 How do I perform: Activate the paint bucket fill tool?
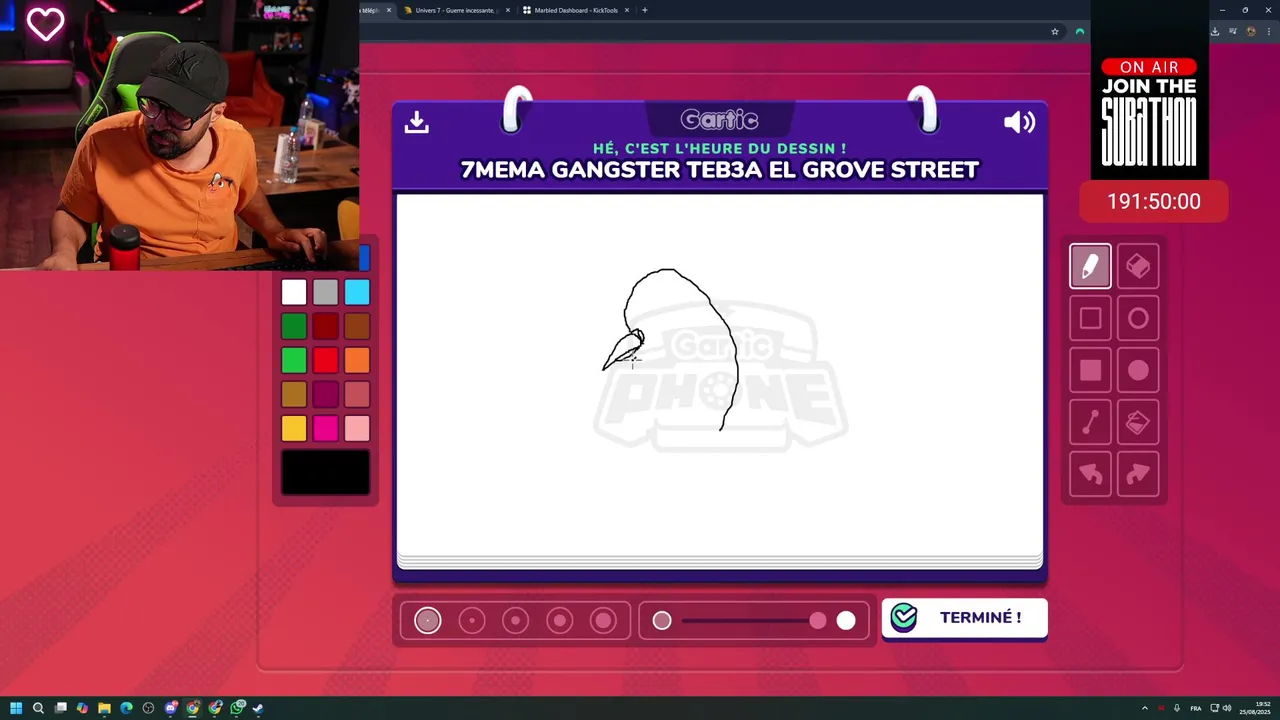(x=1138, y=422)
